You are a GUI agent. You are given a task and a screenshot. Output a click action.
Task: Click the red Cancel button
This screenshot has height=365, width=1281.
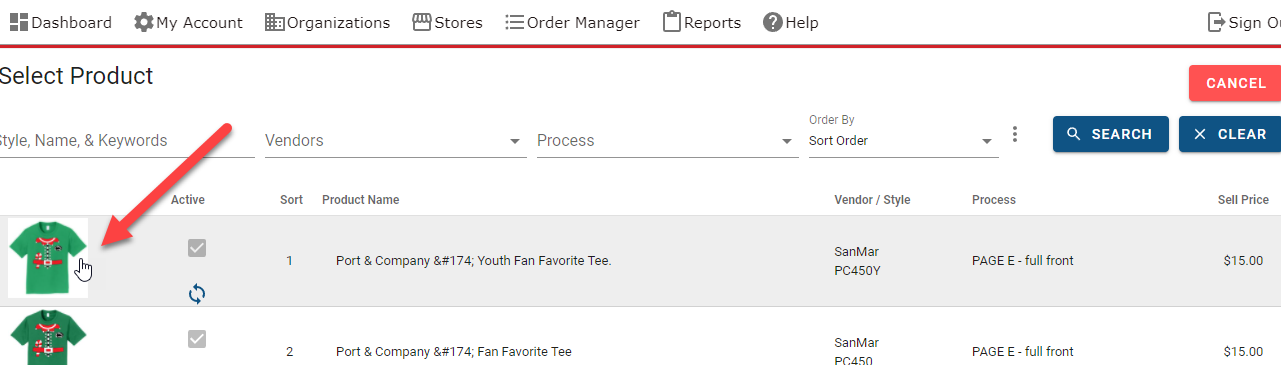1235,83
